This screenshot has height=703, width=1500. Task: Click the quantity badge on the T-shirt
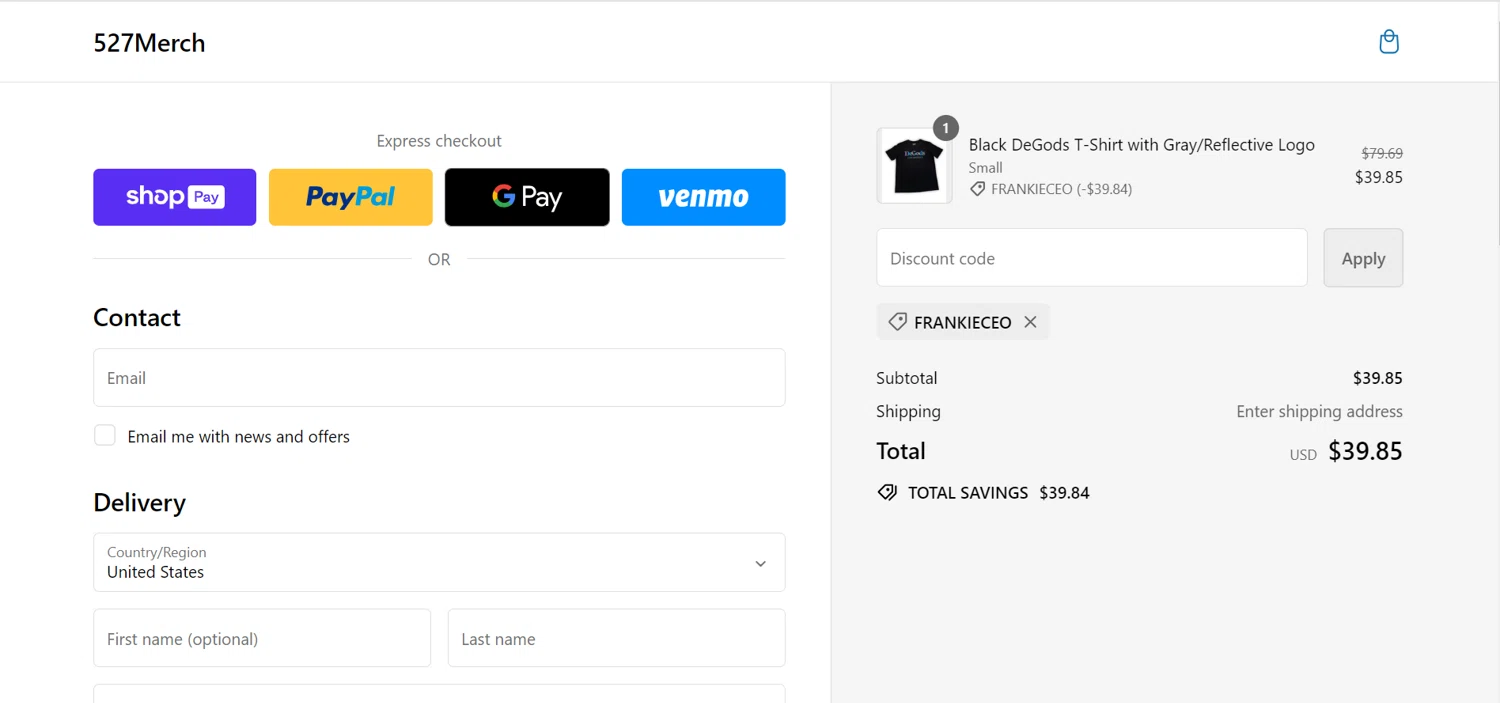[x=946, y=128]
